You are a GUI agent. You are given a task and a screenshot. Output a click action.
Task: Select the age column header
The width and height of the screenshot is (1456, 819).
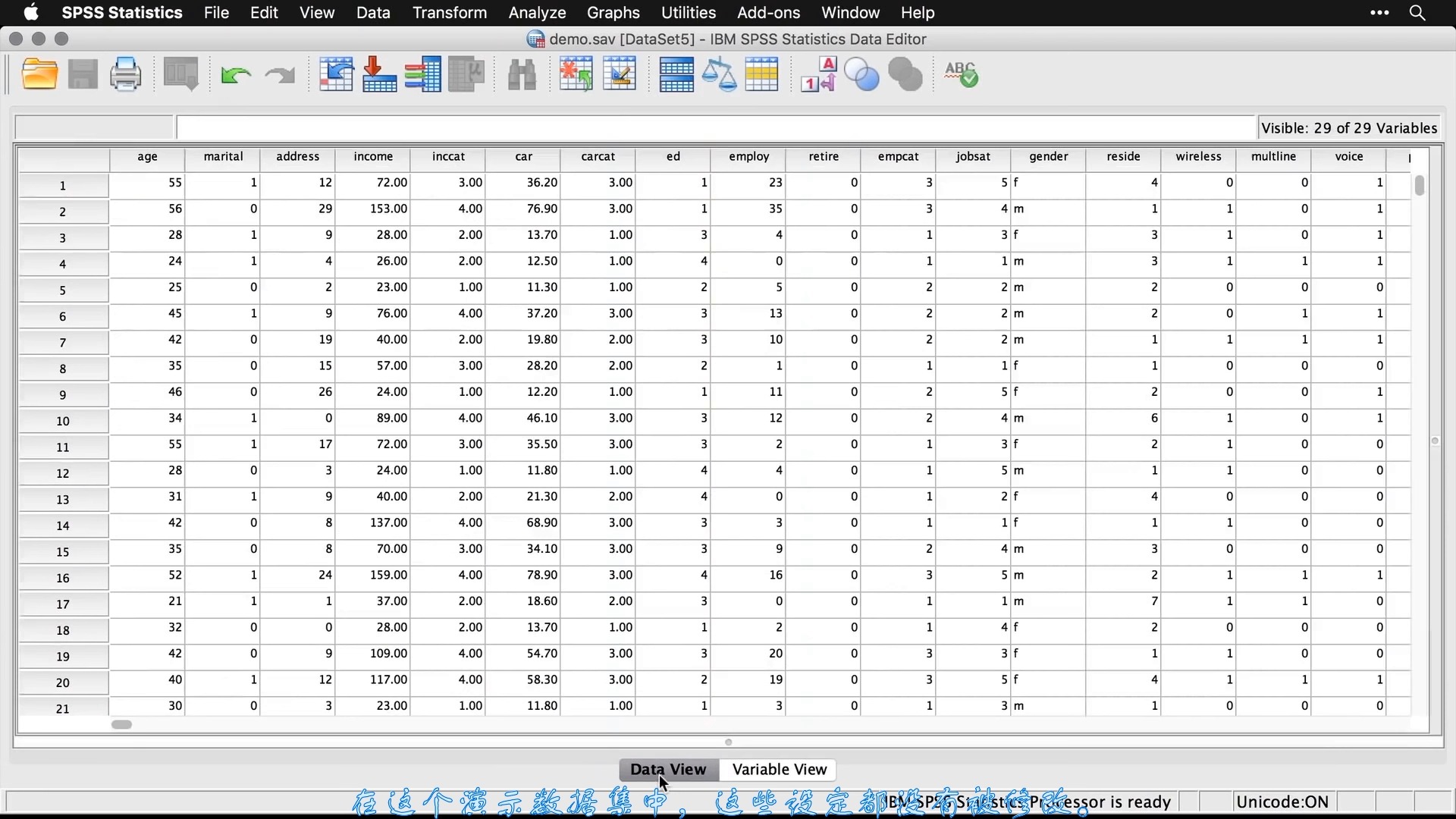coord(147,157)
